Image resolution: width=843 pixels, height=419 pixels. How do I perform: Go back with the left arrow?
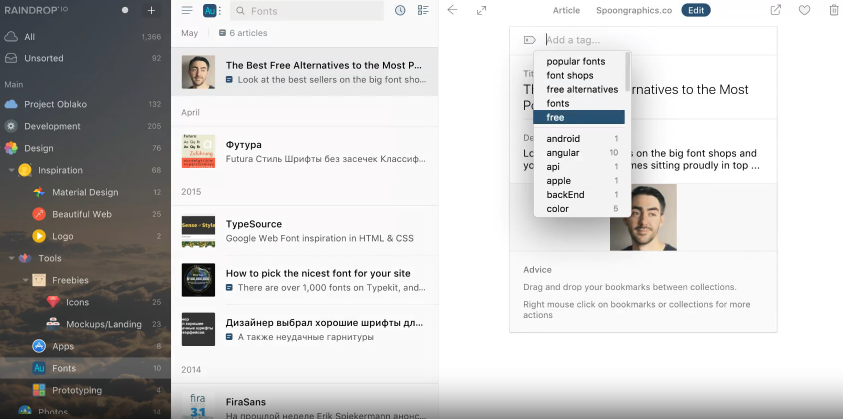coord(452,10)
